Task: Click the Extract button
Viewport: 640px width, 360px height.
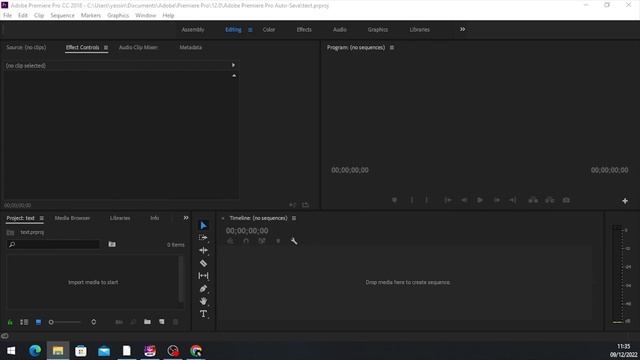Action: pyautogui.click(x=550, y=200)
